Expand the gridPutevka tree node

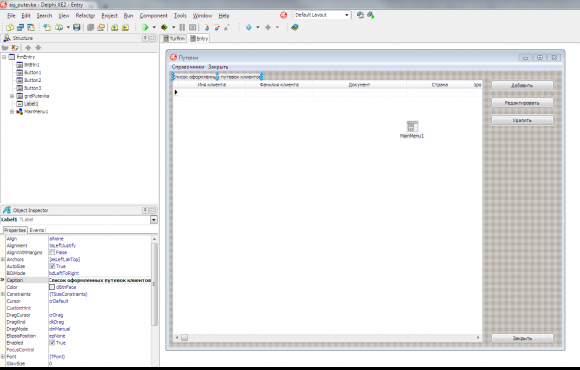click(12, 96)
